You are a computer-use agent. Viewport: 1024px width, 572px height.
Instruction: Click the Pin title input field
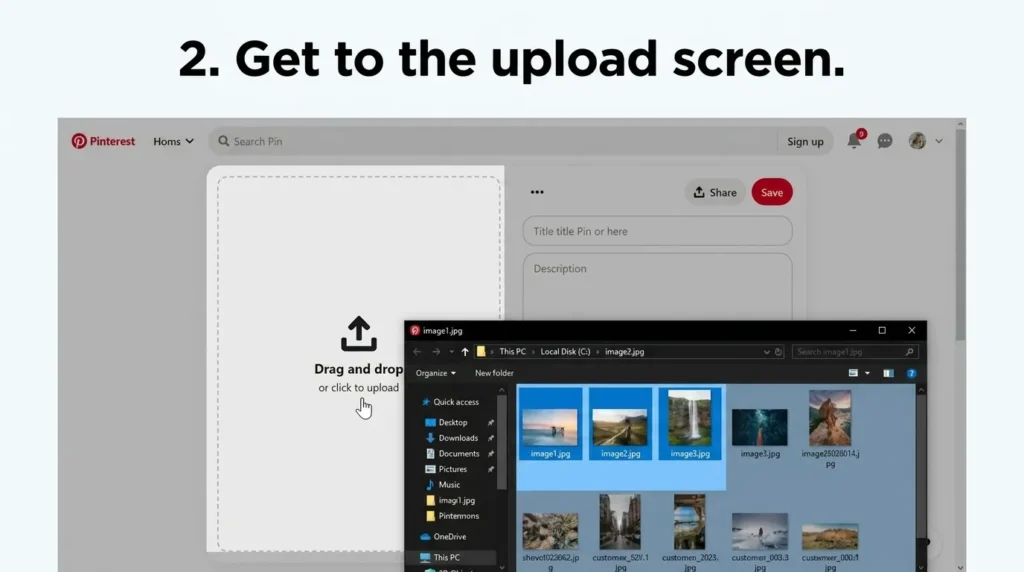(x=658, y=231)
